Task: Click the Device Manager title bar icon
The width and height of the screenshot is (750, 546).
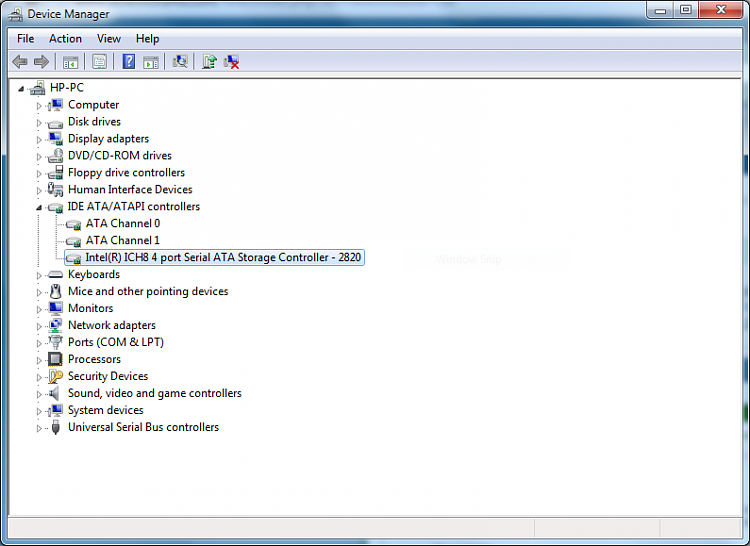Action: [15, 14]
